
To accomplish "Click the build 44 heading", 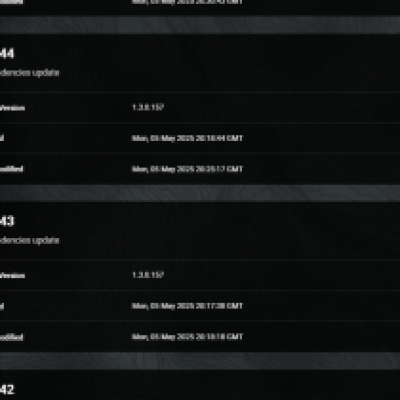I will point(7,53).
